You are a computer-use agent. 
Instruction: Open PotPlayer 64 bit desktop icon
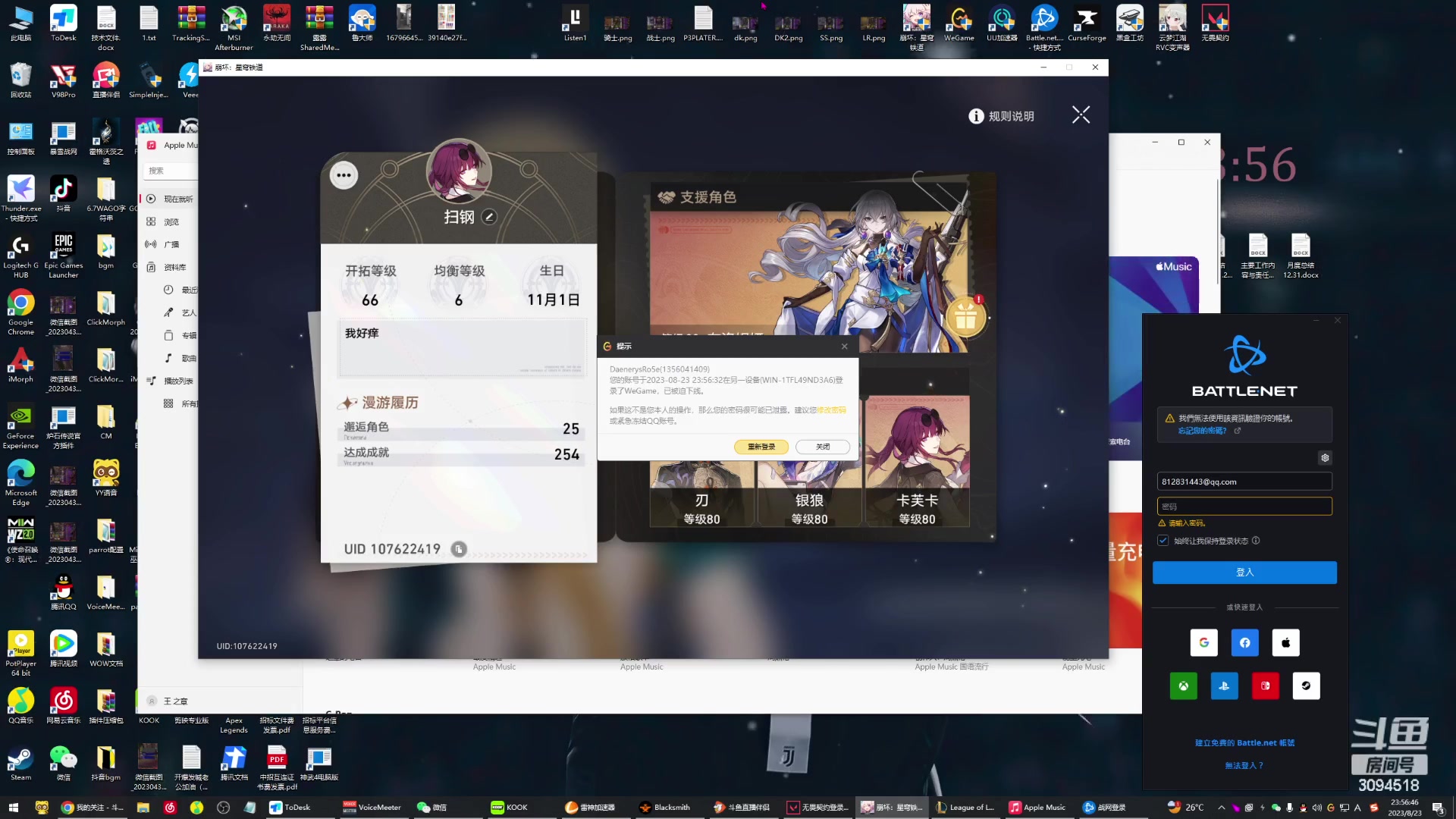(x=21, y=654)
